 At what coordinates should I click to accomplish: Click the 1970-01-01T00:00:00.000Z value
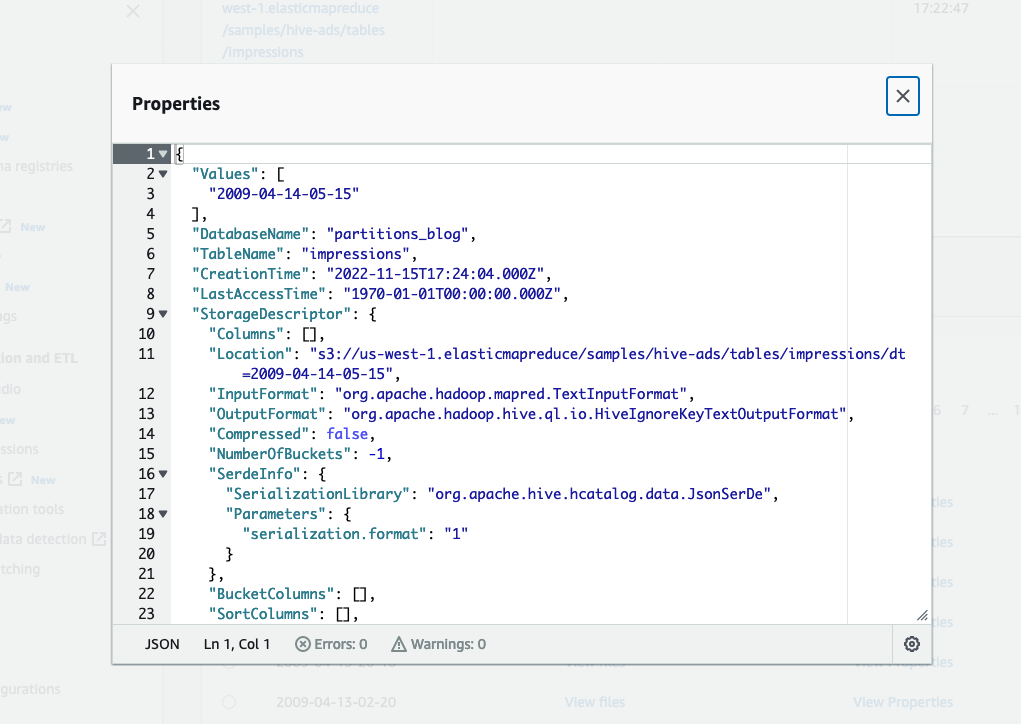(452, 294)
